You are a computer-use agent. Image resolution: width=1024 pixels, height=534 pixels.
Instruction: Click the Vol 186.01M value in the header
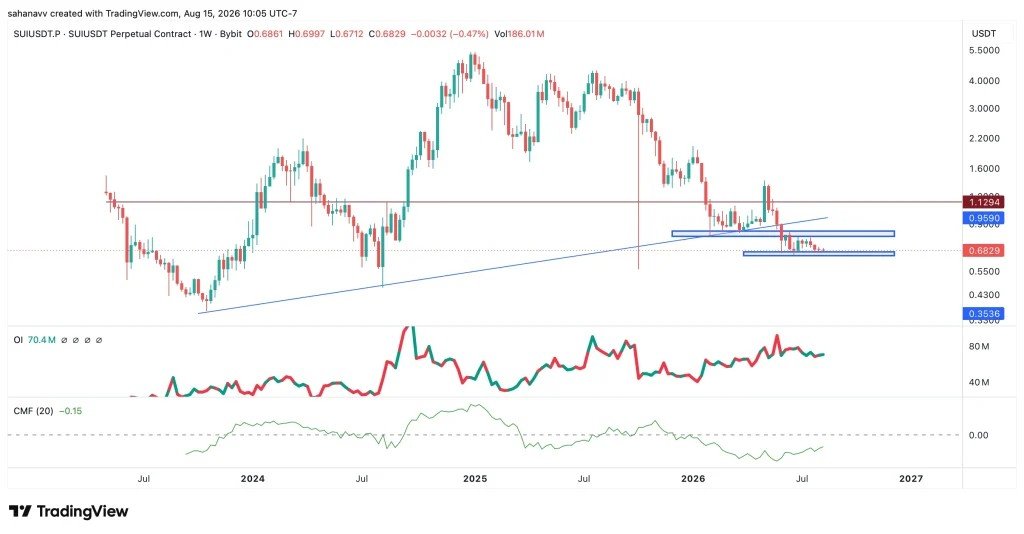tap(519, 34)
